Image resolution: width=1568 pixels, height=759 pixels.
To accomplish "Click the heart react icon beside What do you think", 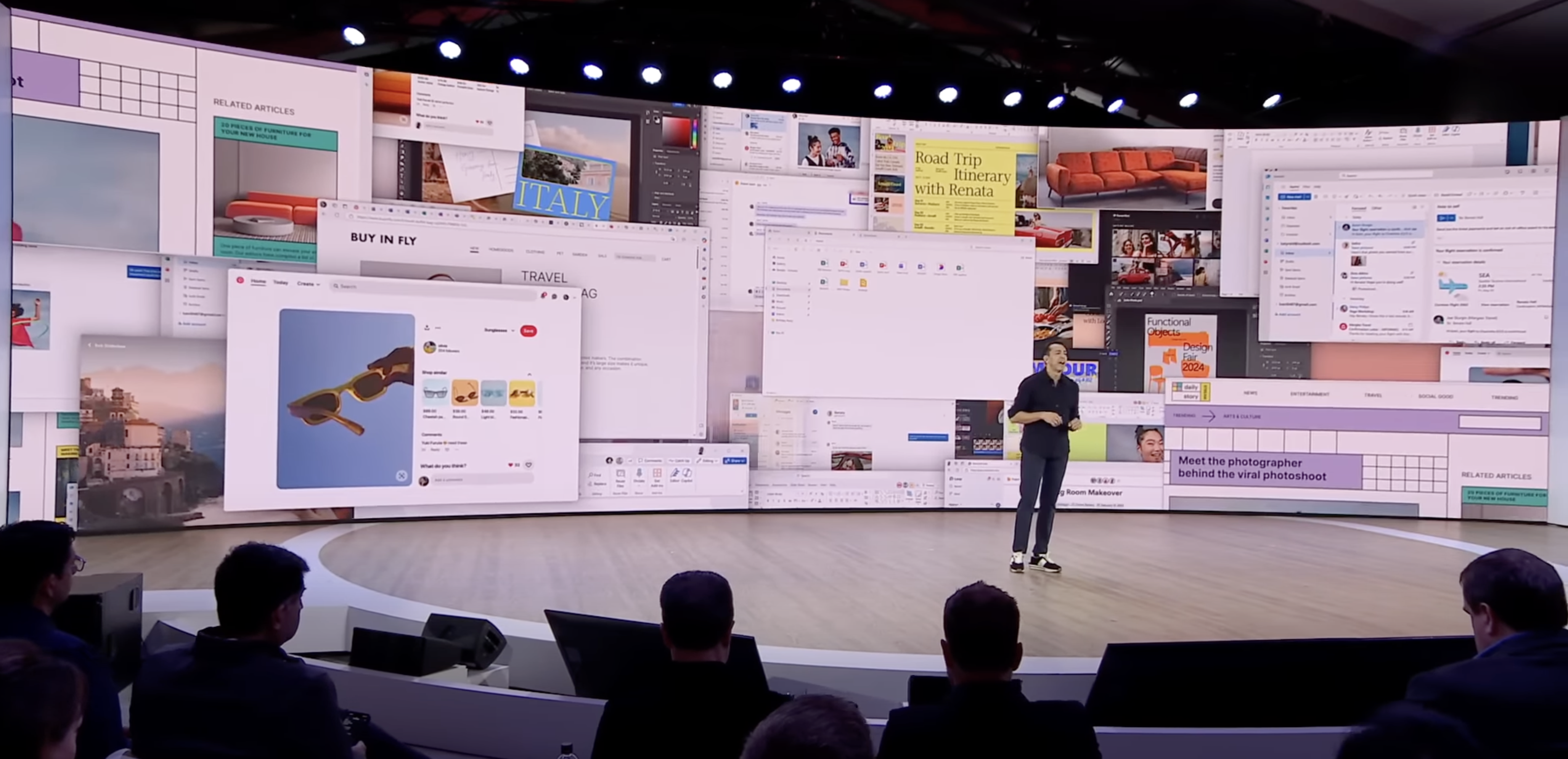I will 529,465.
